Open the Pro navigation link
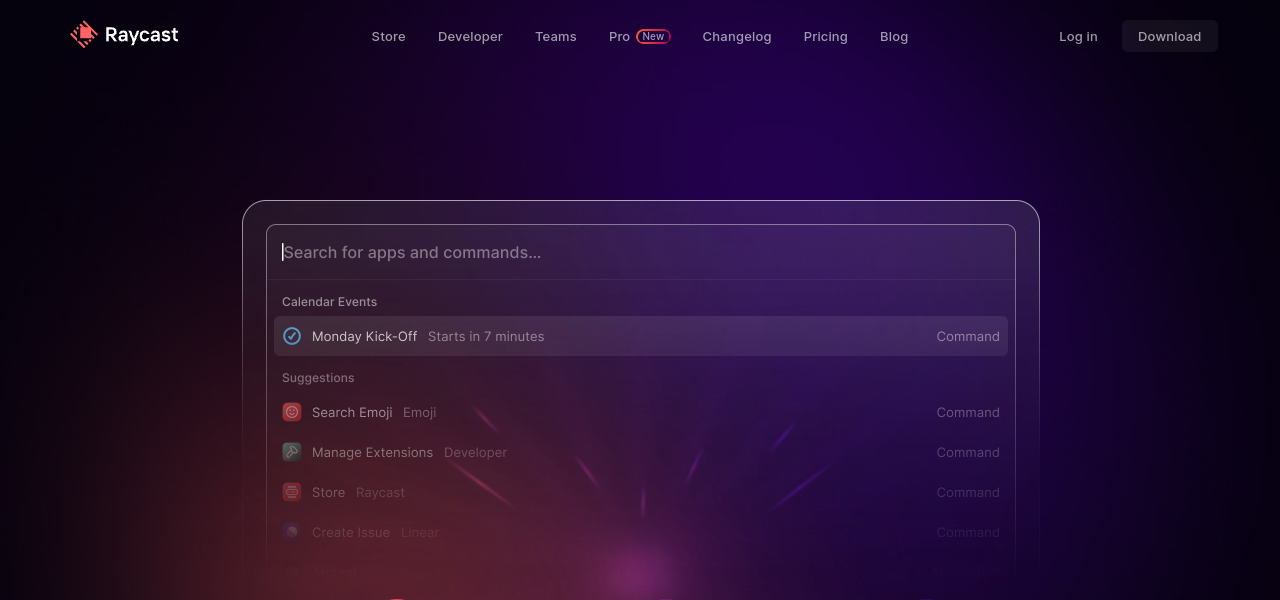Screen dimensions: 1280x600 coord(619,37)
